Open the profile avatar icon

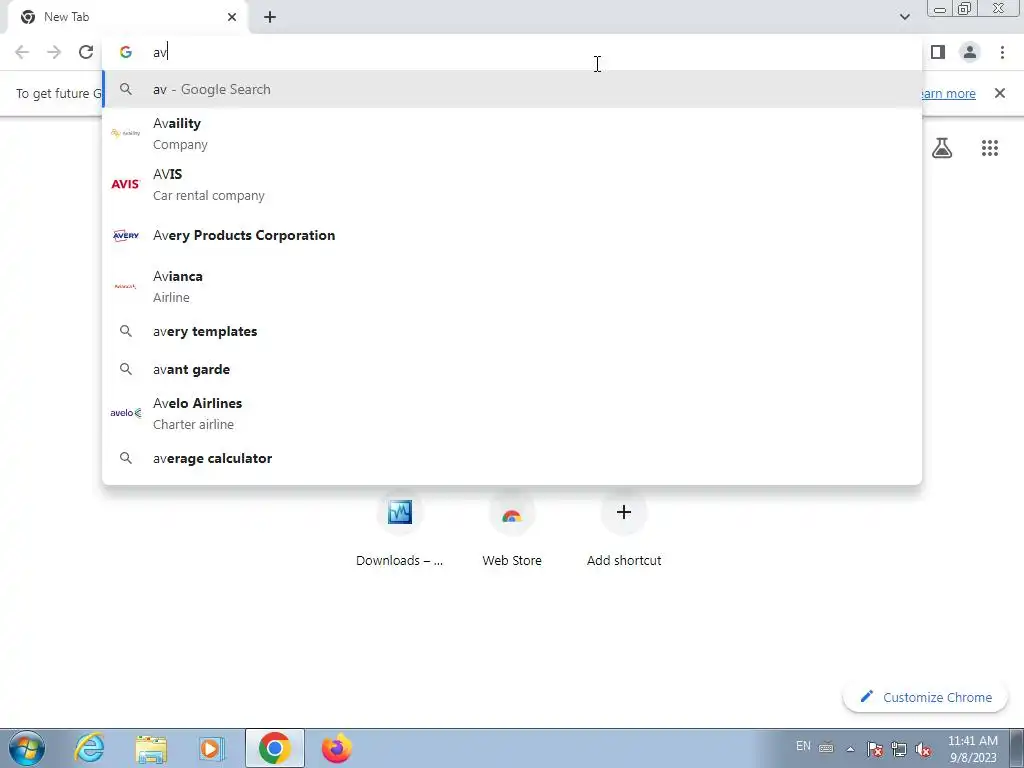point(970,52)
